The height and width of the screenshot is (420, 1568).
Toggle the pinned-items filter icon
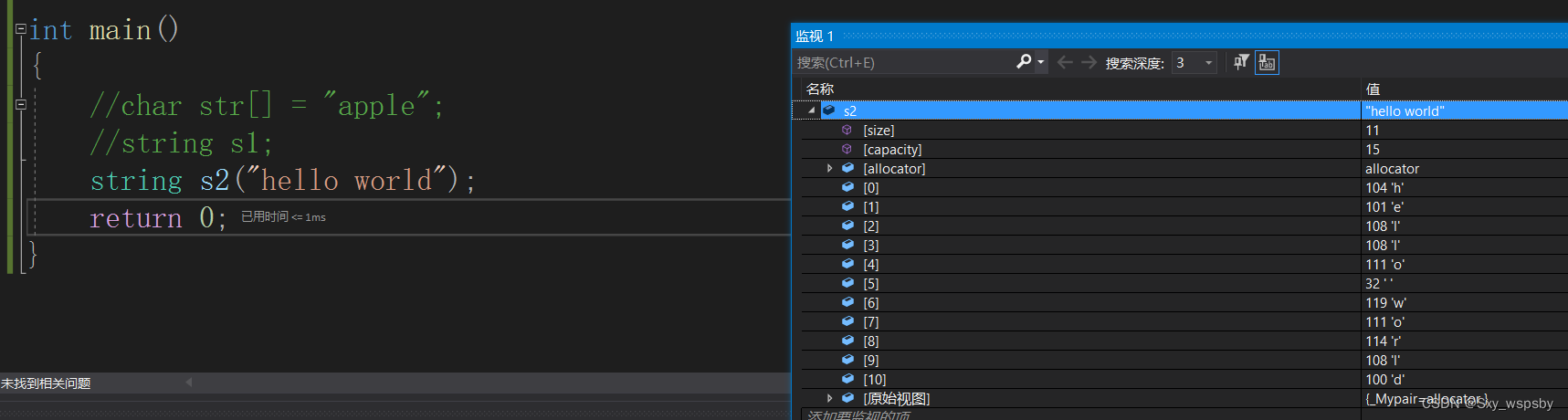[x=1241, y=62]
